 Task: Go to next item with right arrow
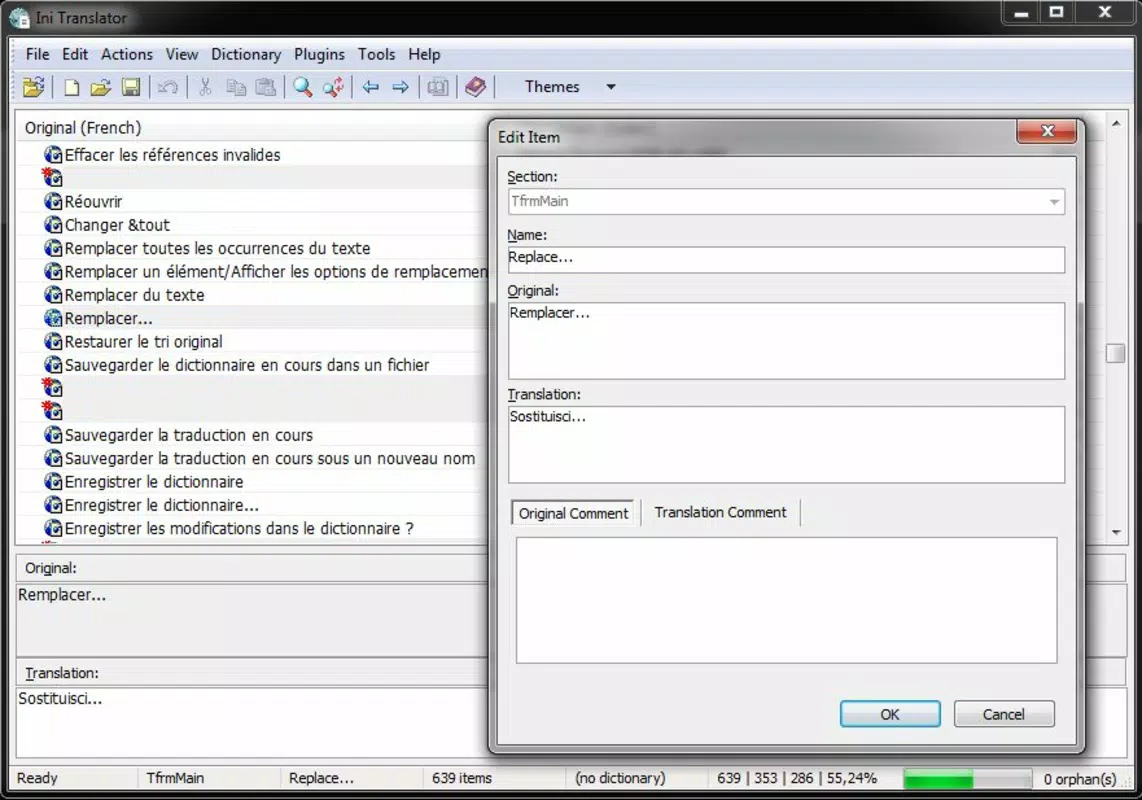401,87
